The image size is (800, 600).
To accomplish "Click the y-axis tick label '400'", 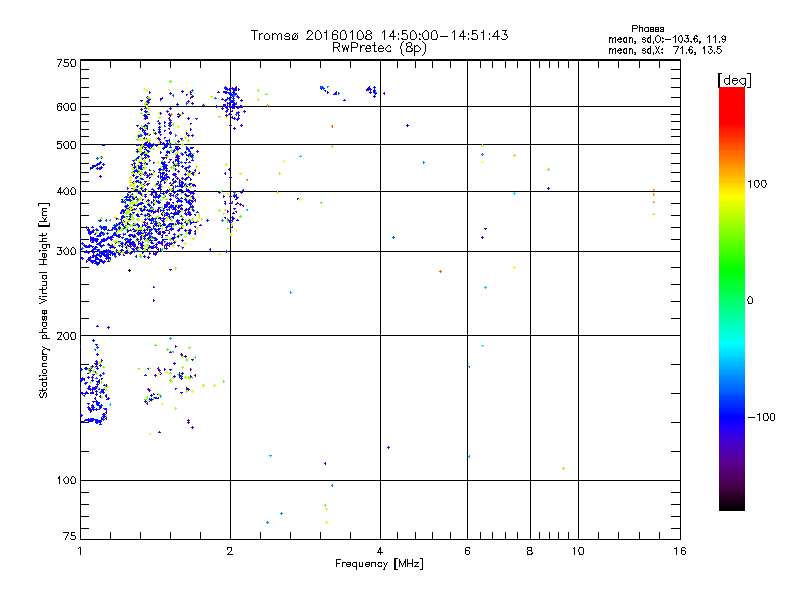I will (66, 192).
